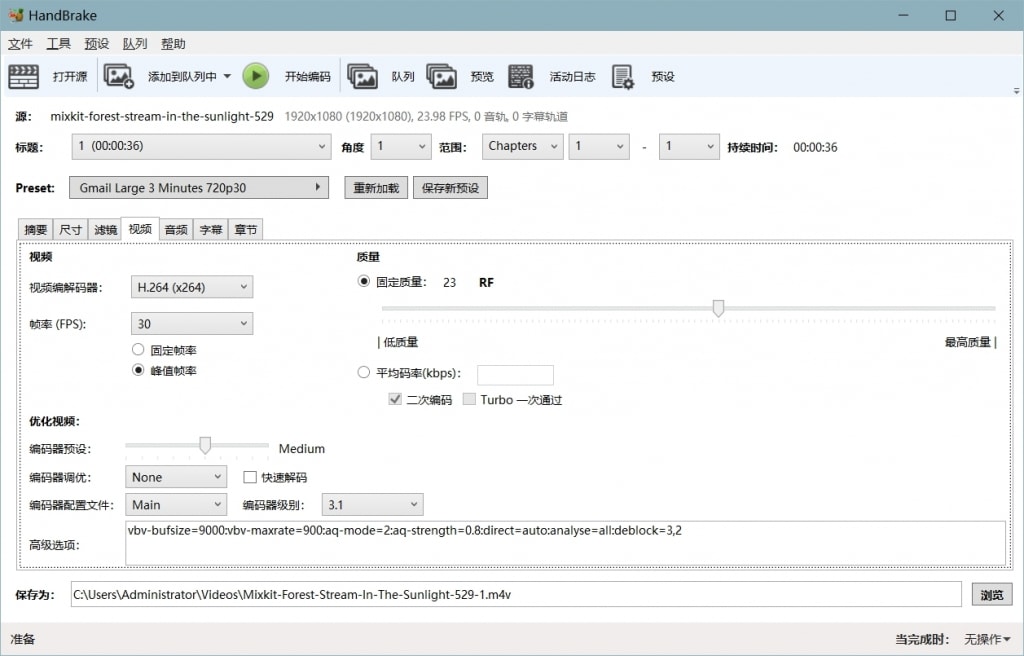The height and width of the screenshot is (656, 1024).
Task: Click the green Start Encode play icon
Action: [256, 76]
